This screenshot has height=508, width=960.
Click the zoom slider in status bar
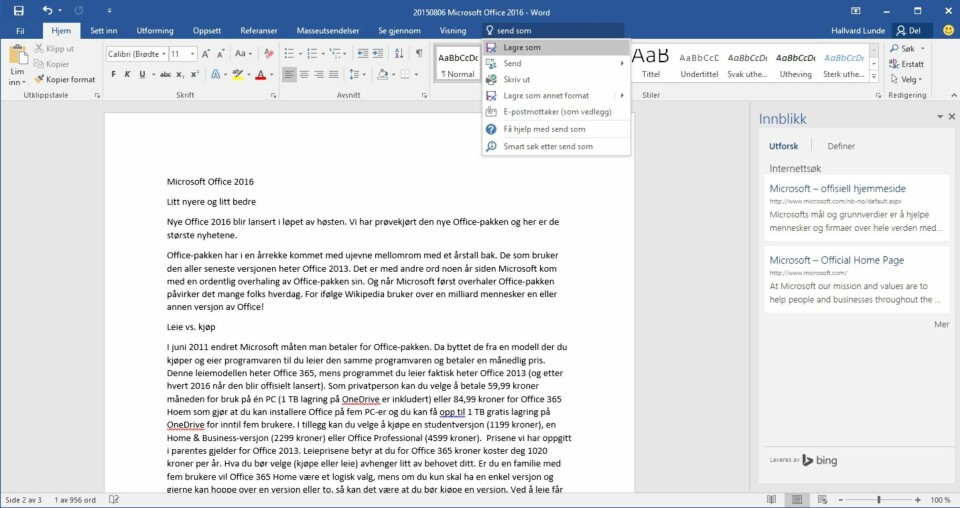pyautogui.click(x=878, y=499)
